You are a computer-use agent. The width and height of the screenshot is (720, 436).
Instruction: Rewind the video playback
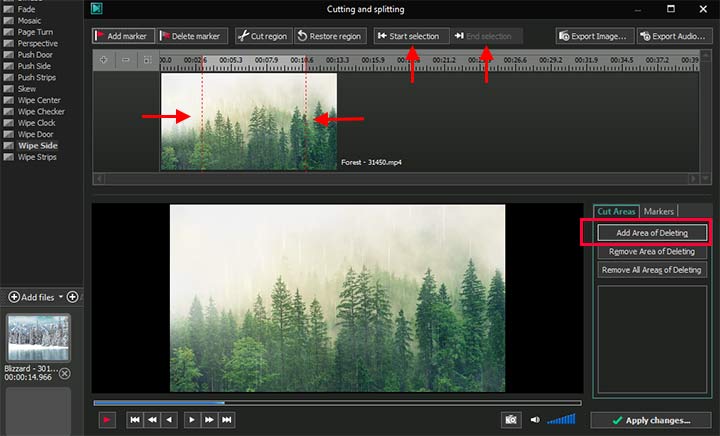[x=152, y=419]
